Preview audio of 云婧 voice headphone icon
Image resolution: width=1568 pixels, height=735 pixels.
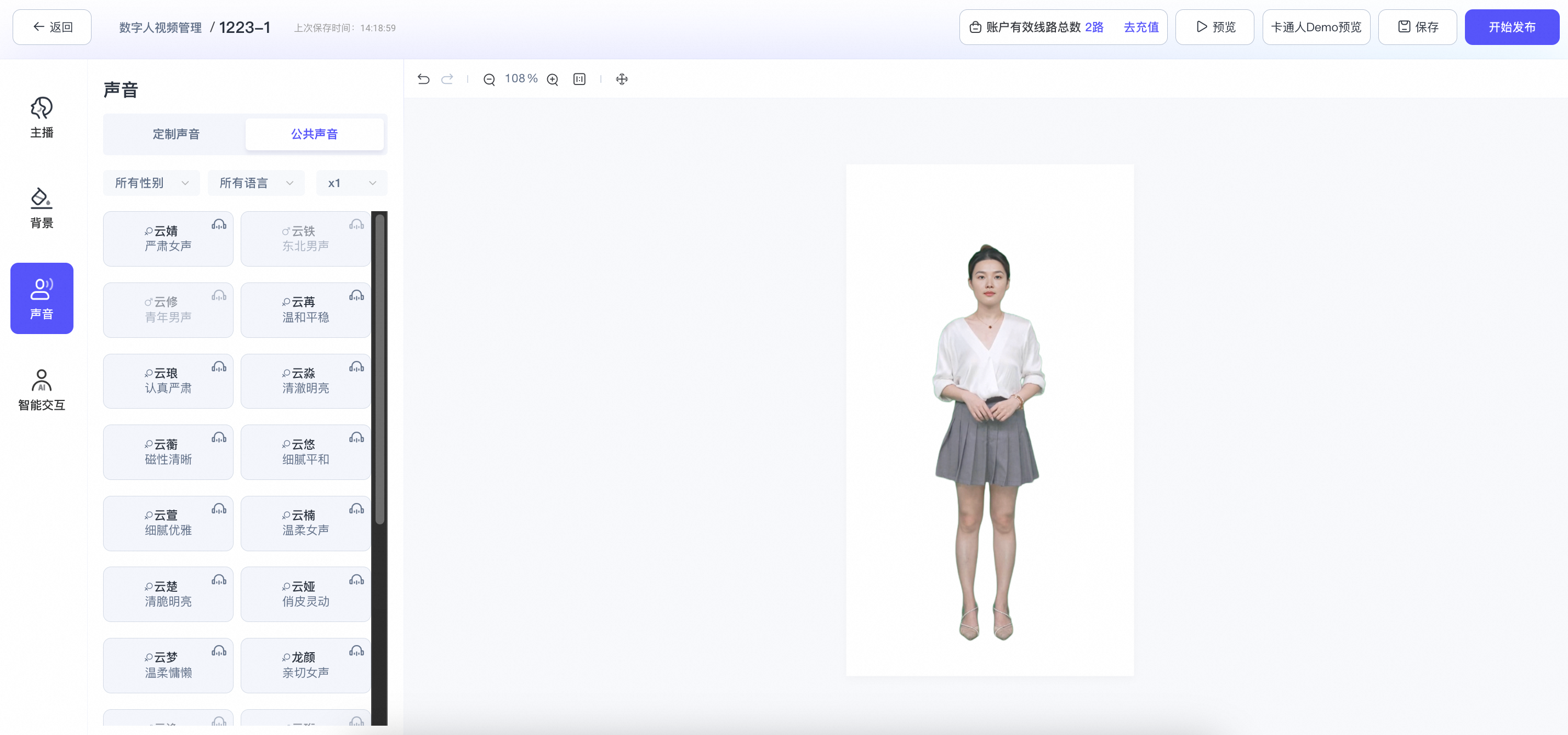coord(219,225)
